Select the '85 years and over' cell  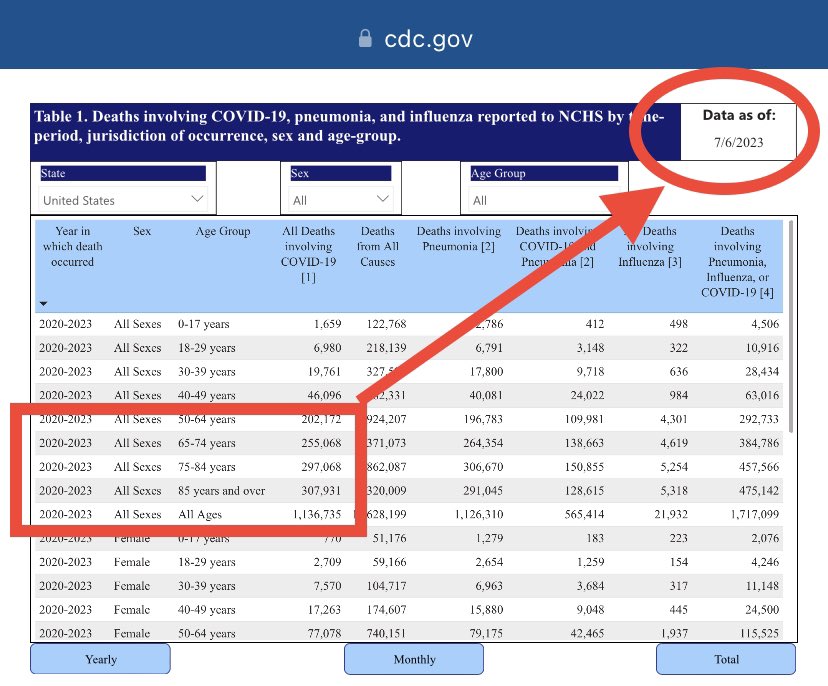click(221, 491)
